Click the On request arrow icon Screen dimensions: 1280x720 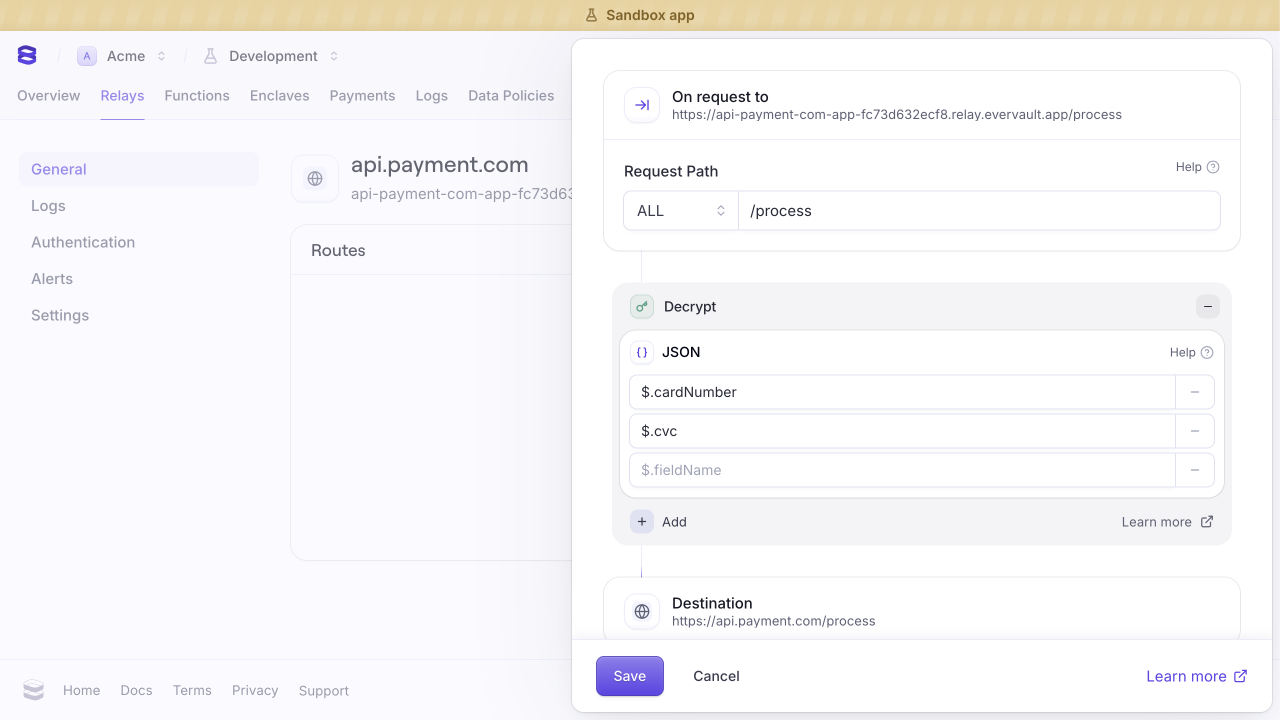pyautogui.click(x=642, y=105)
